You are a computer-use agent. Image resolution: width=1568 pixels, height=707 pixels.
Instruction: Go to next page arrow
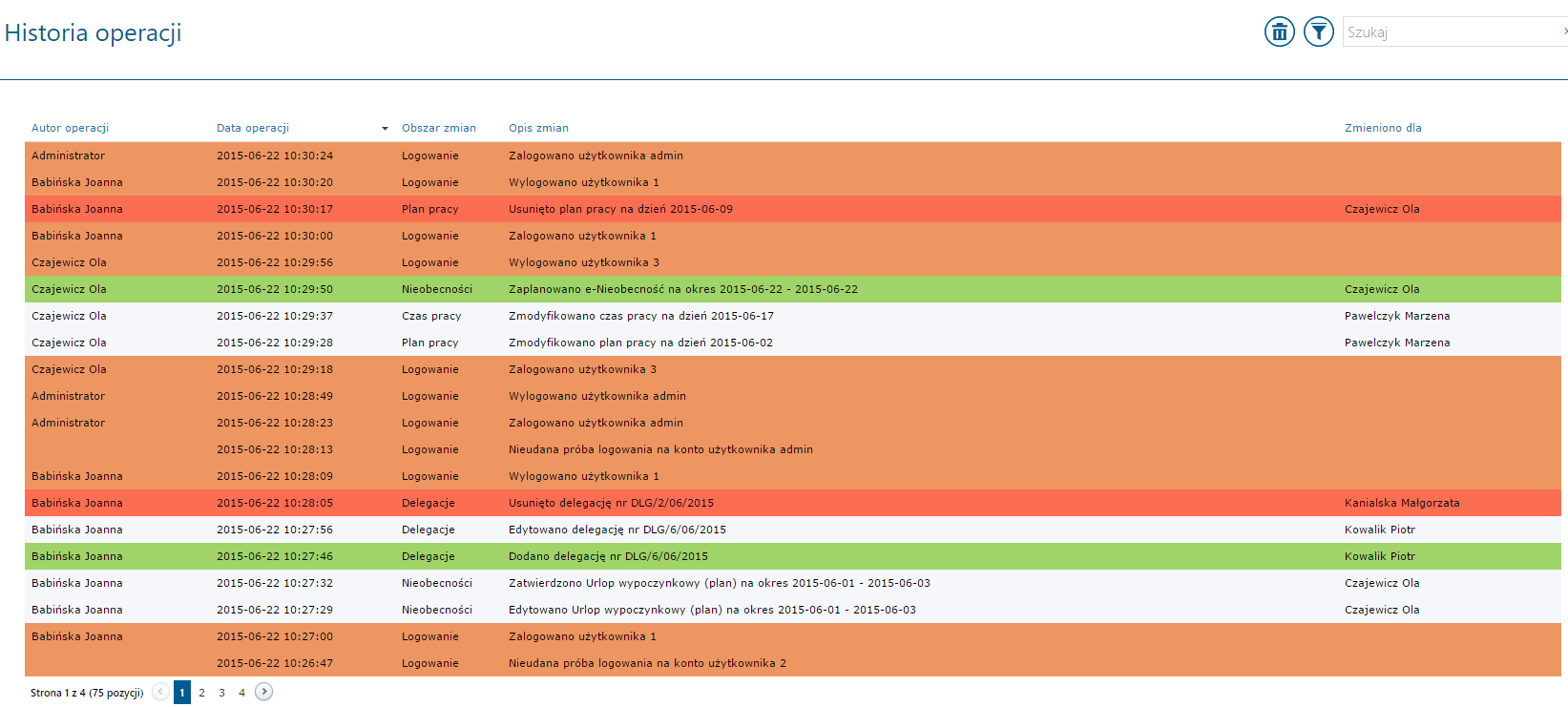pos(264,692)
